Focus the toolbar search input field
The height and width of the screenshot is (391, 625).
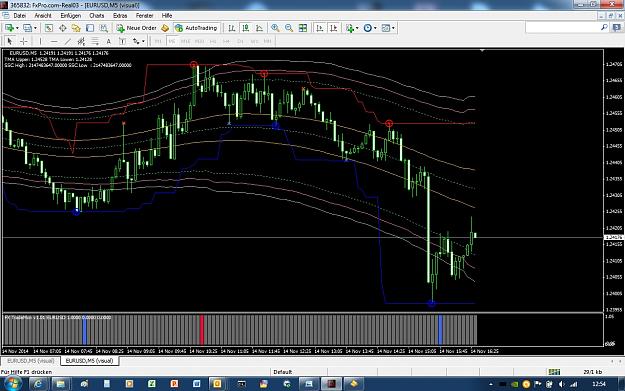[562, 27]
